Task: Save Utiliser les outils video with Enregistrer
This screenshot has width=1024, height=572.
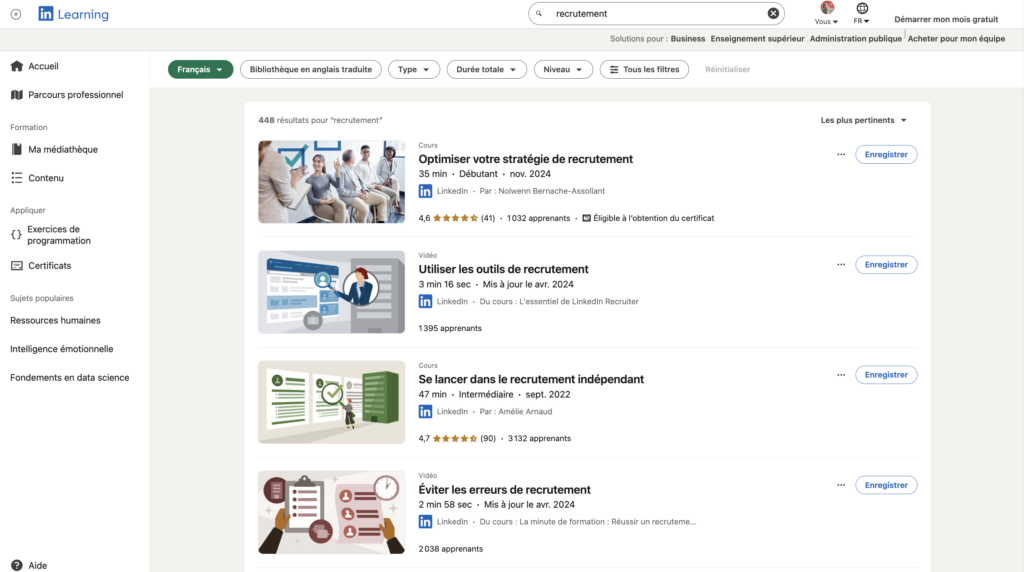Action: (886, 264)
